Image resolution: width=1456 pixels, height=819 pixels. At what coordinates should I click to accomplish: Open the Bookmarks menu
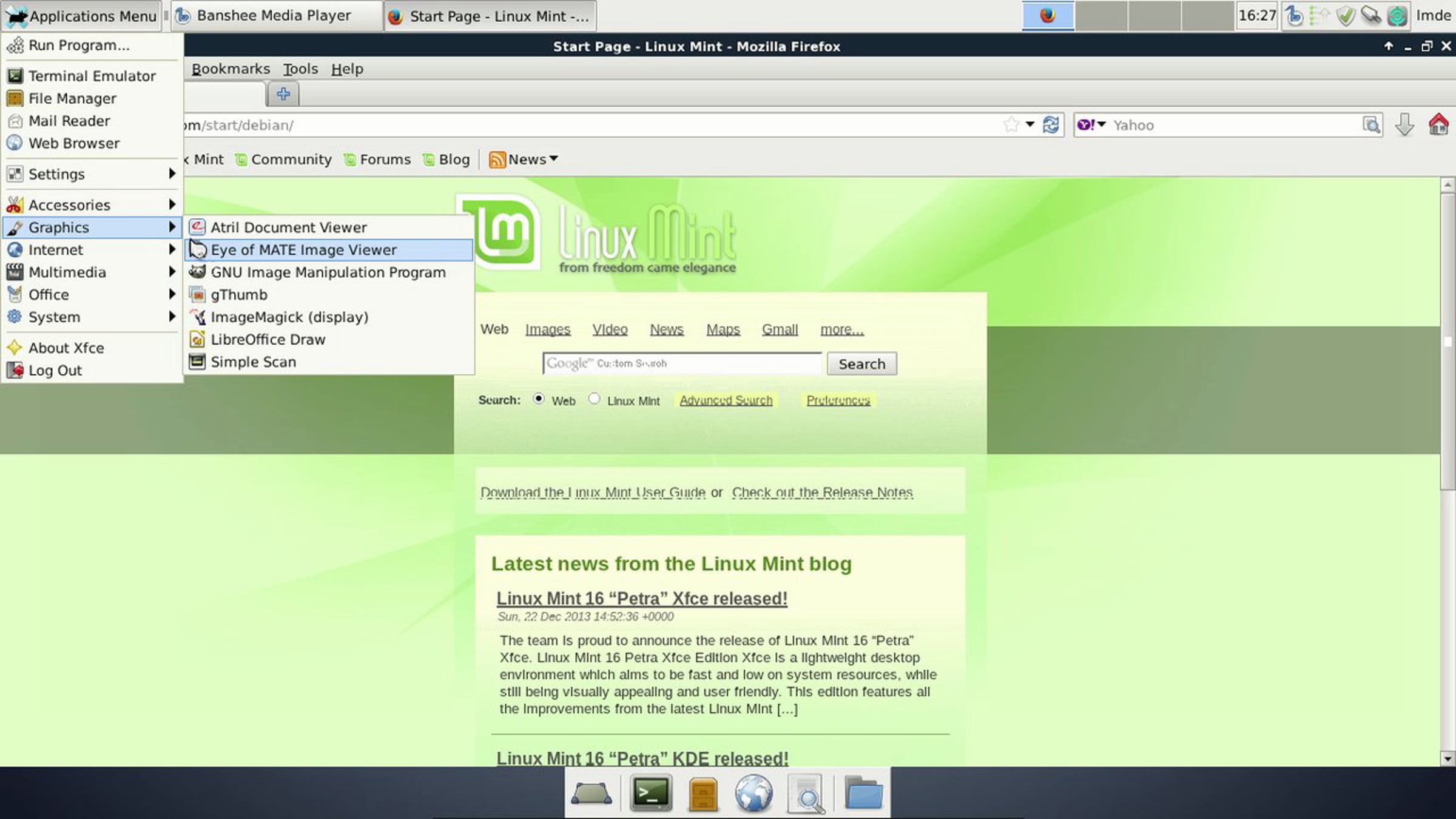(x=231, y=69)
